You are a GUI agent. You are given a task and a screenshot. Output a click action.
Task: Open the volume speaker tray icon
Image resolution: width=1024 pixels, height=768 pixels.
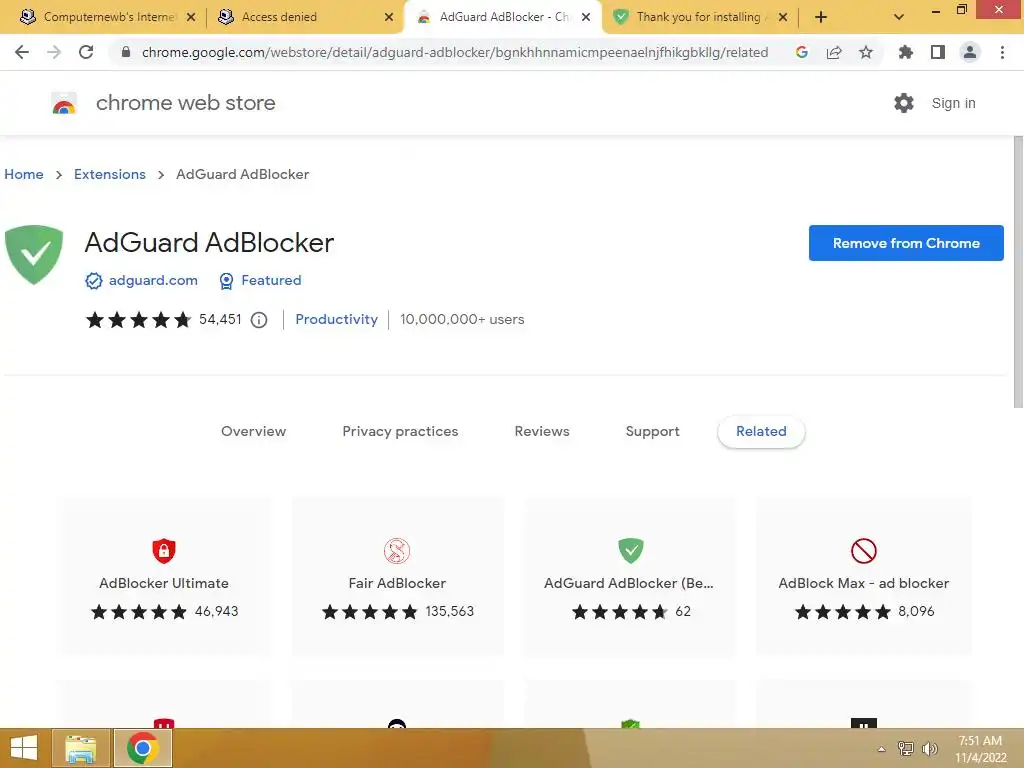[x=929, y=748]
